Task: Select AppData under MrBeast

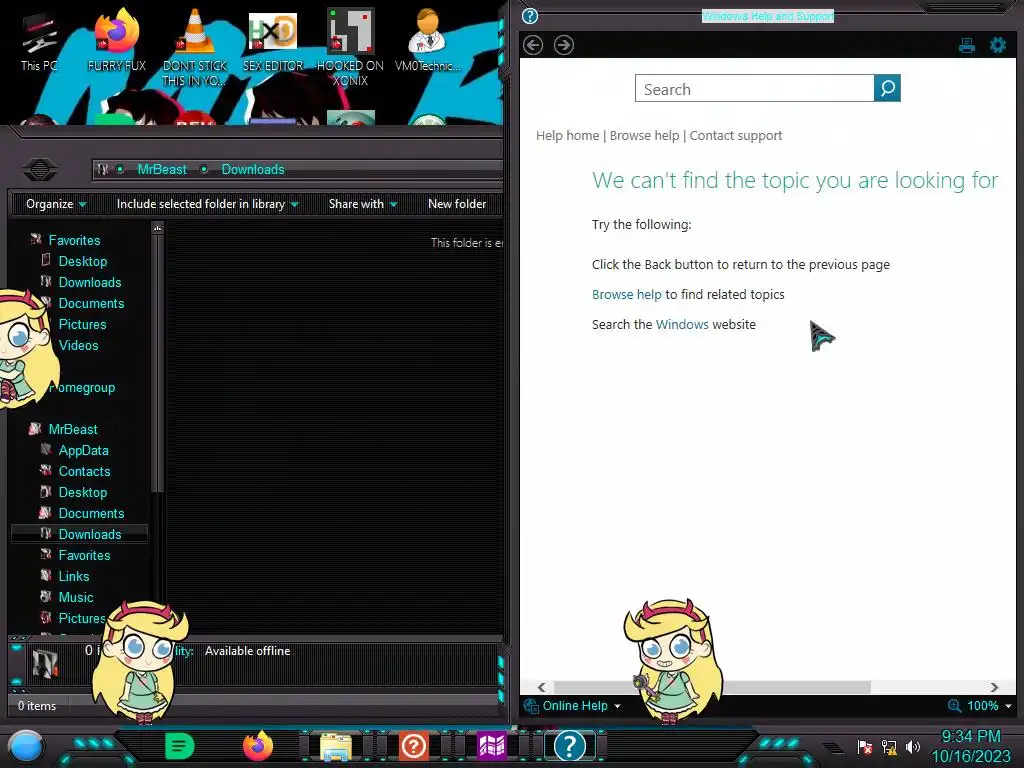Action: pyautogui.click(x=84, y=450)
